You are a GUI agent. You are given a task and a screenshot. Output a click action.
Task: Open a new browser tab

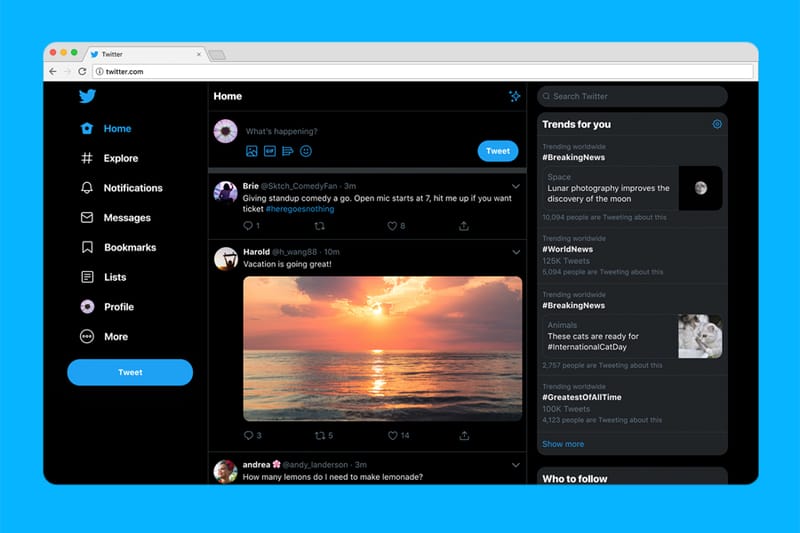coord(217,55)
